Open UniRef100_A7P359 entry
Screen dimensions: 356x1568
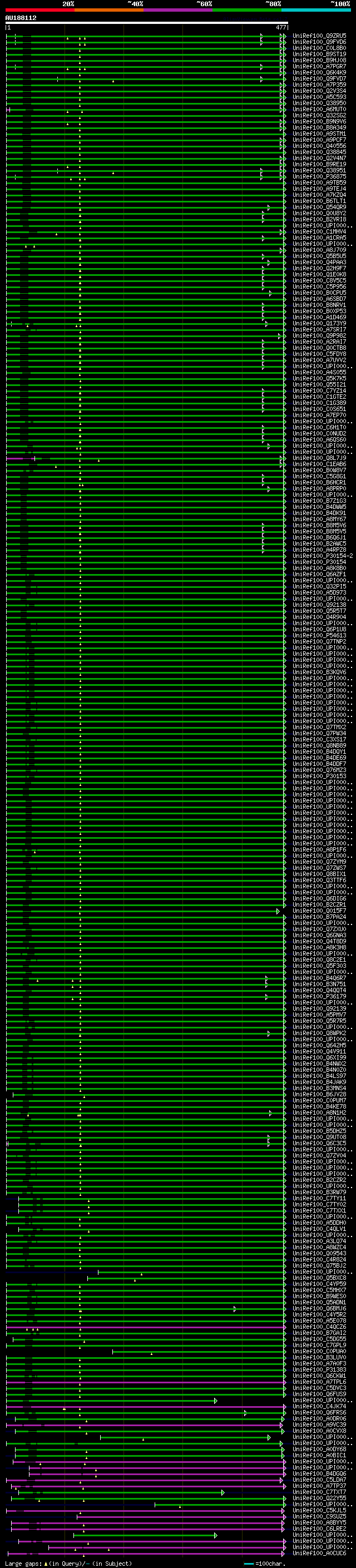click(x=319, y=85)
